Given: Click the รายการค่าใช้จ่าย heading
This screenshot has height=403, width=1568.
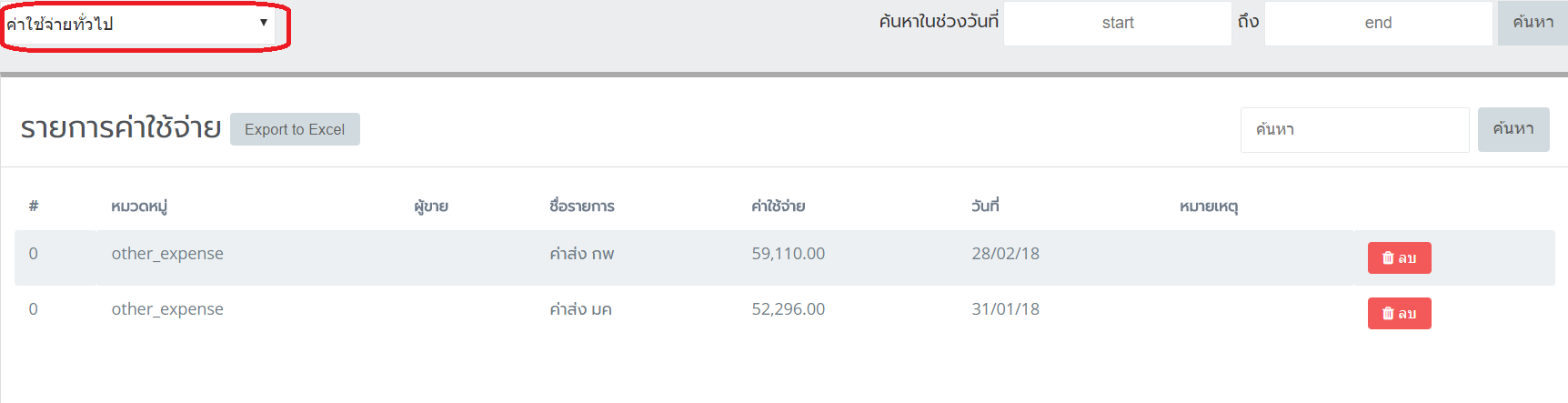Looking at the screenshot, I should pyautogui.click(x=121, y=127).
